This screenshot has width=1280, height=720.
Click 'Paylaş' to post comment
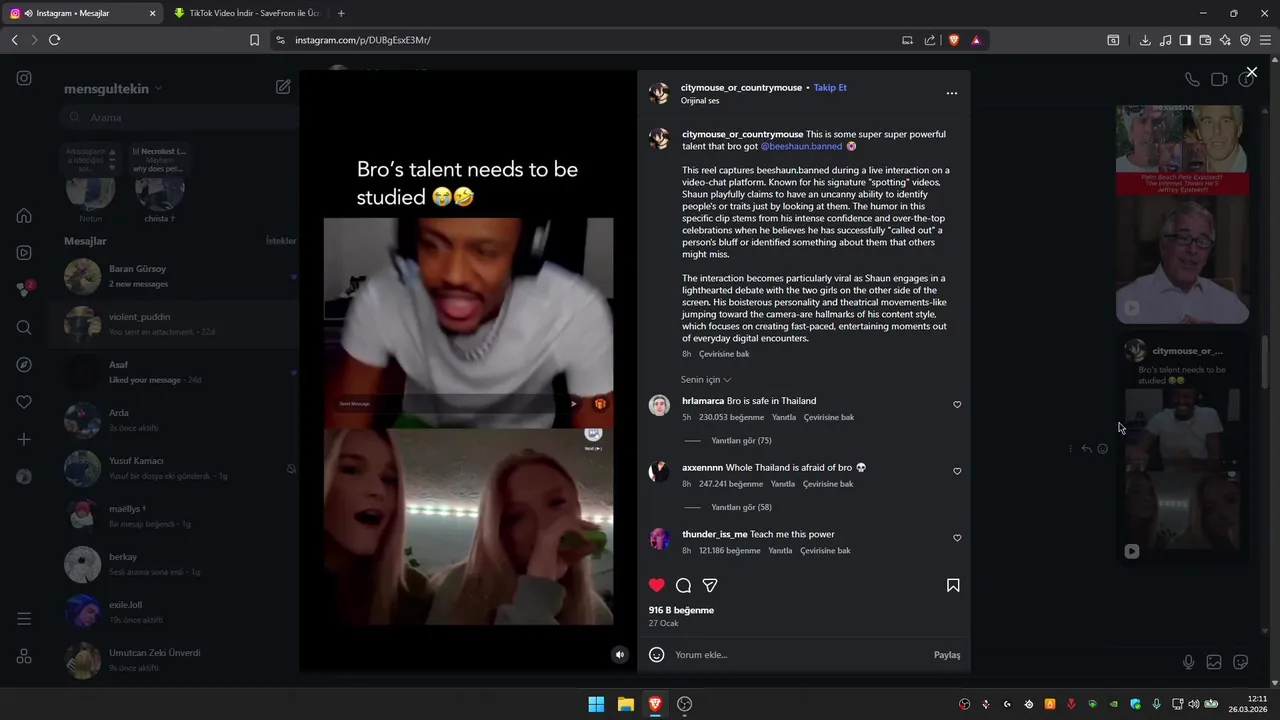coord(947,655)
